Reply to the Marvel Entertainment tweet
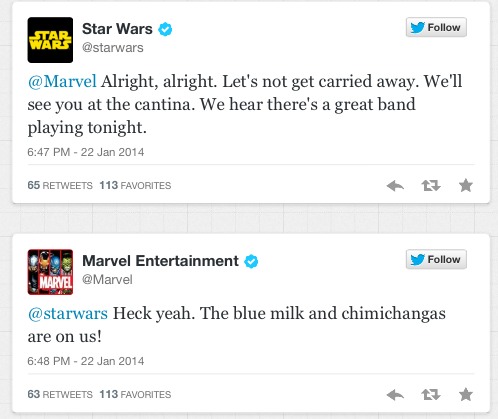 [395, 395]
